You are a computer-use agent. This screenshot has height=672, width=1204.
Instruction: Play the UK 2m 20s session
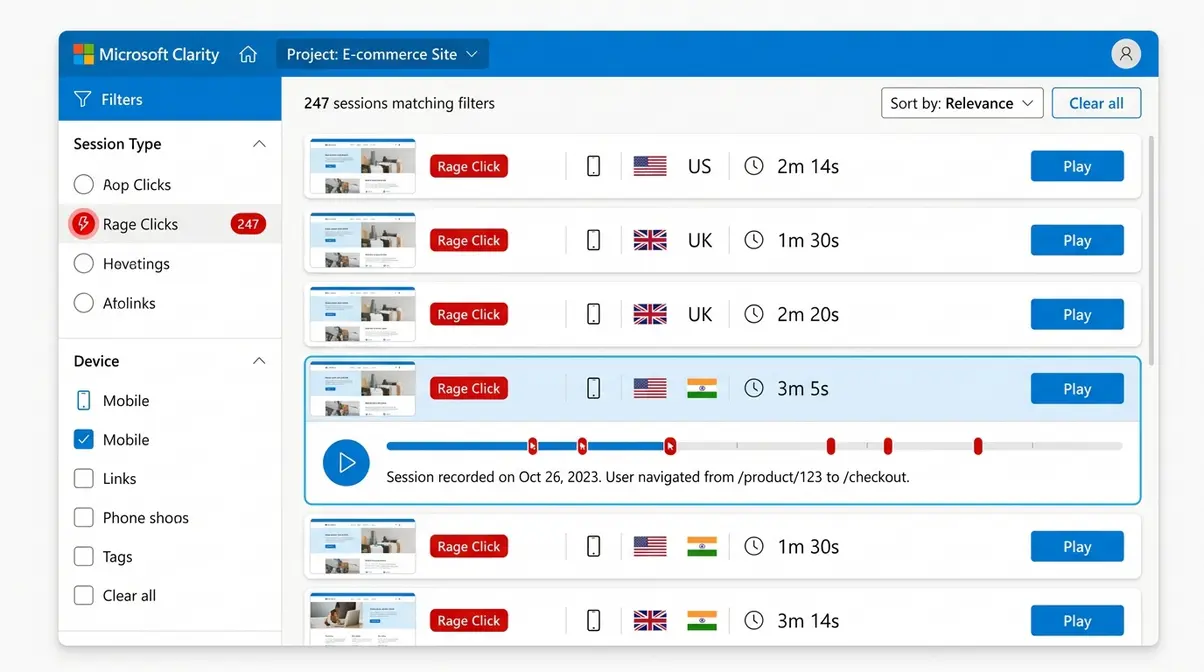[1077, 314]
